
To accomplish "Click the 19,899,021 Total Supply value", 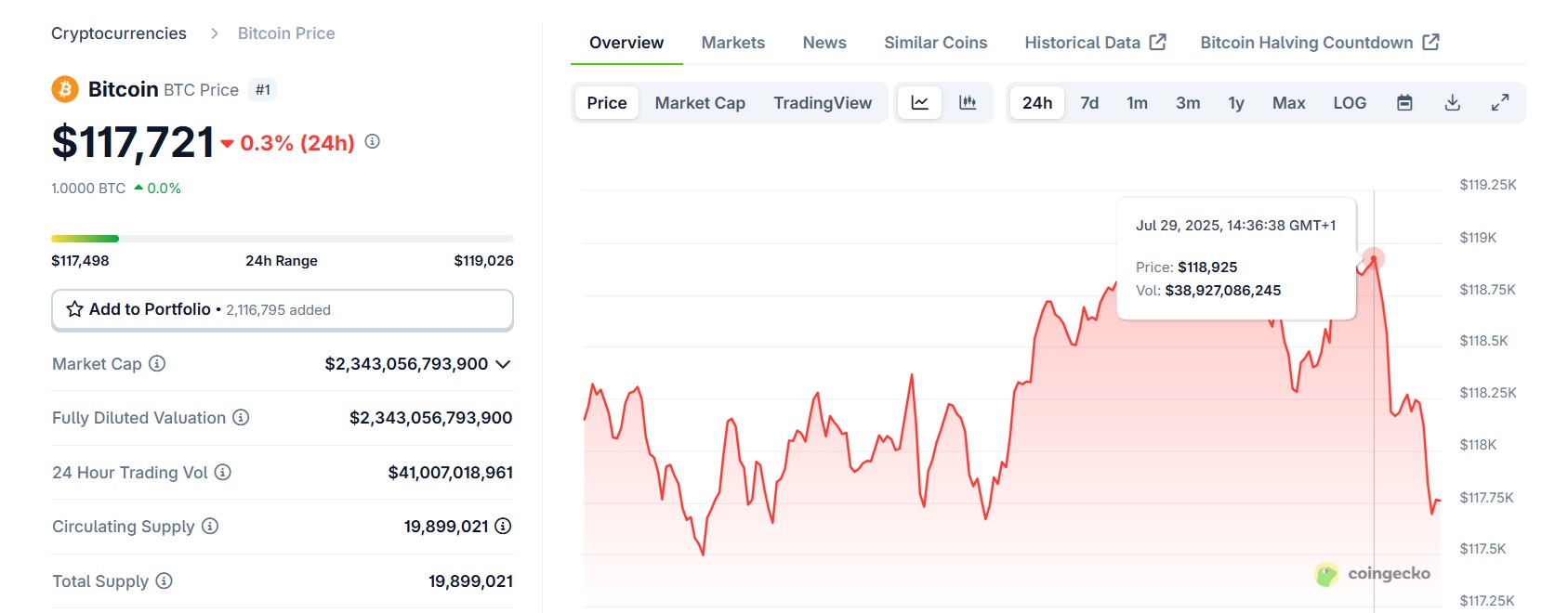I will (470, 581).
